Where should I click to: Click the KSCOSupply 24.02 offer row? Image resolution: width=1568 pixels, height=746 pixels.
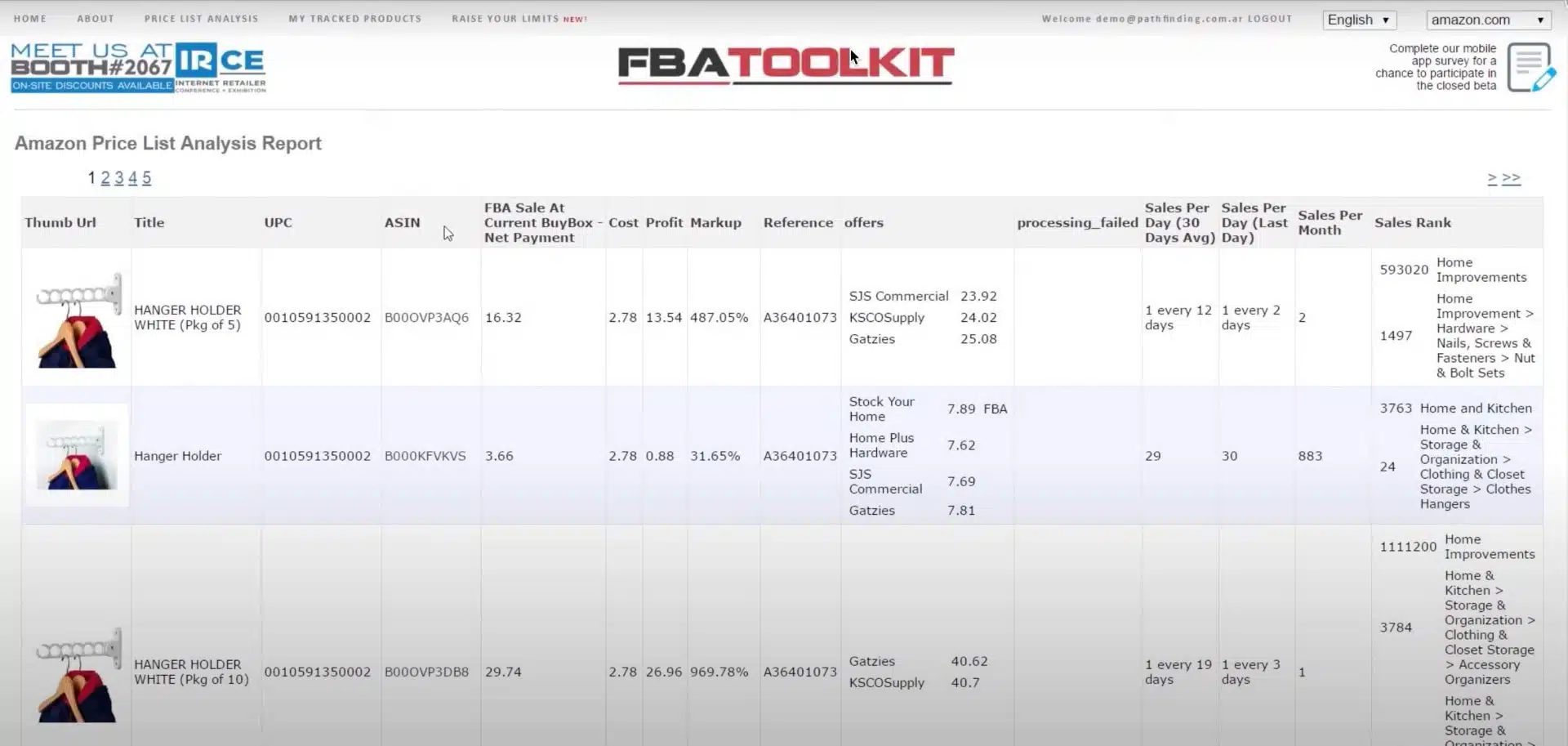(923, 317)
